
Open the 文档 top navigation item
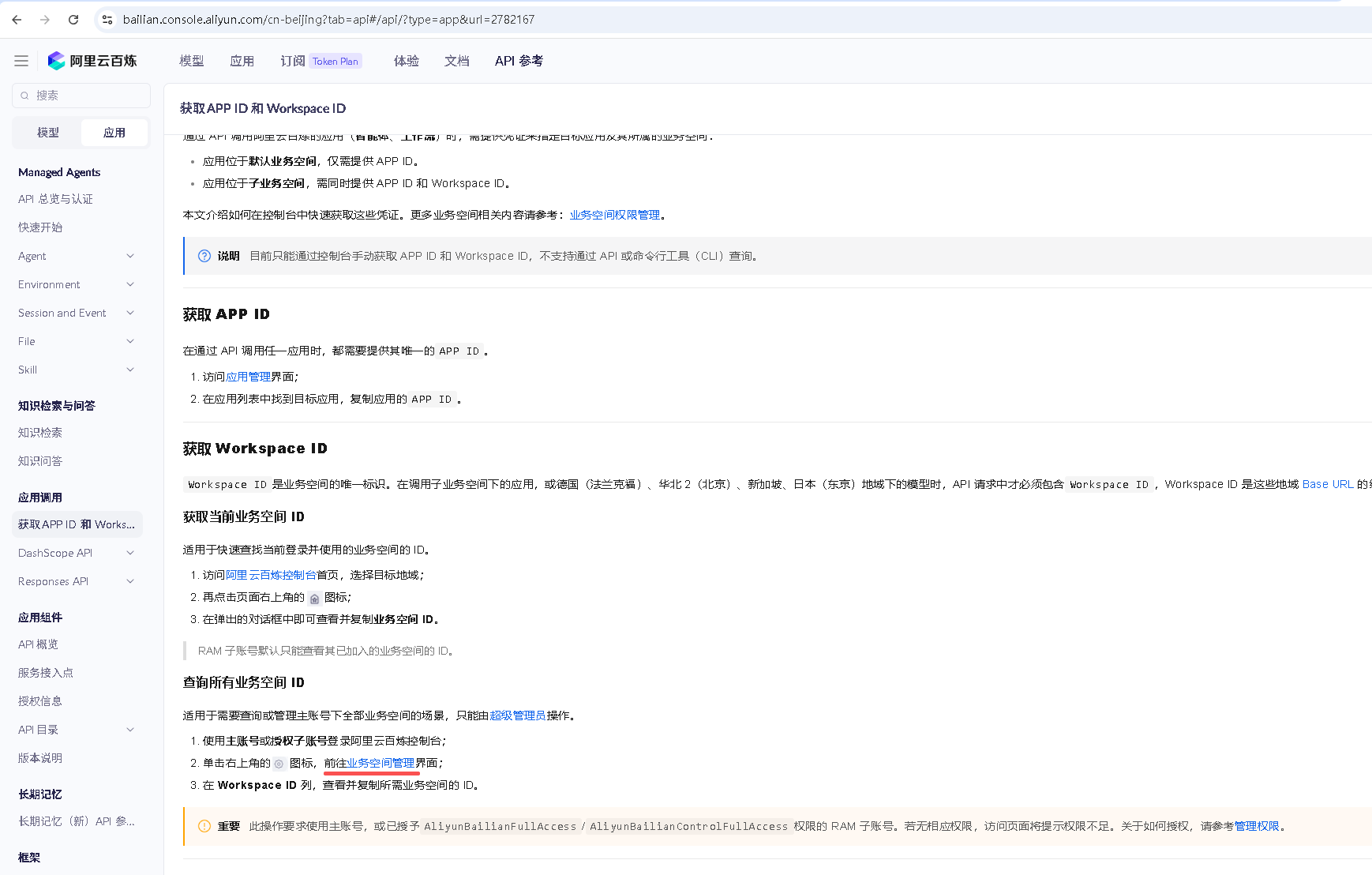point(457,61)
